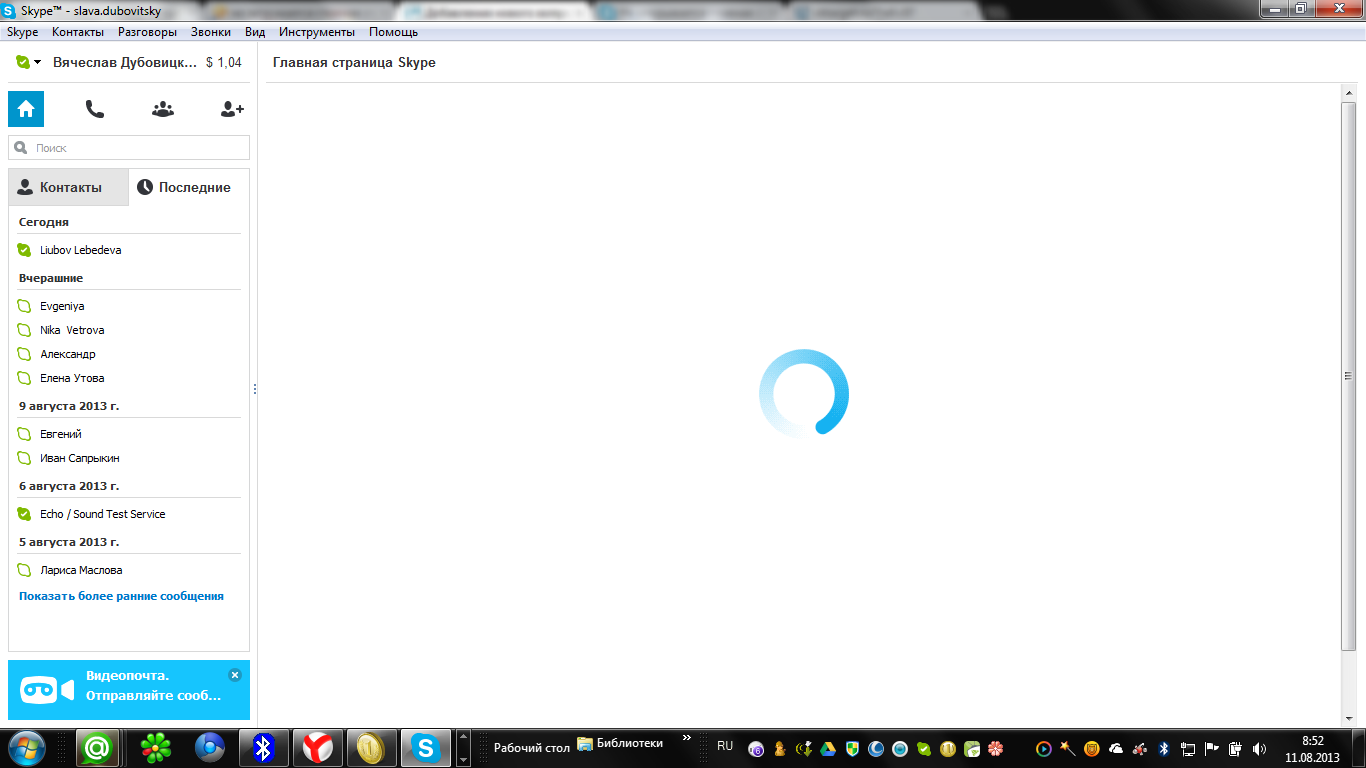The width and height of the screenshot is (1366, 768).
Task: Open the Вид menu
Action: pos(255,32)
